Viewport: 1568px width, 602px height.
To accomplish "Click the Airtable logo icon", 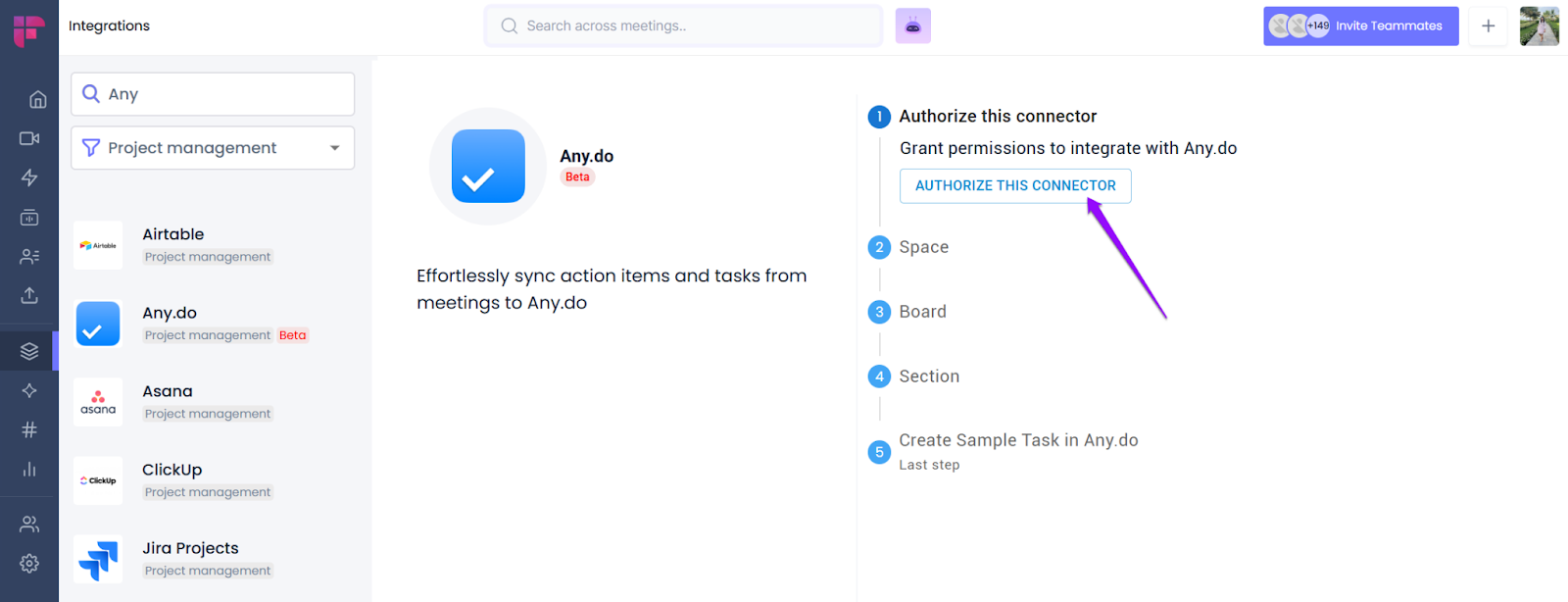I will 98,245.
